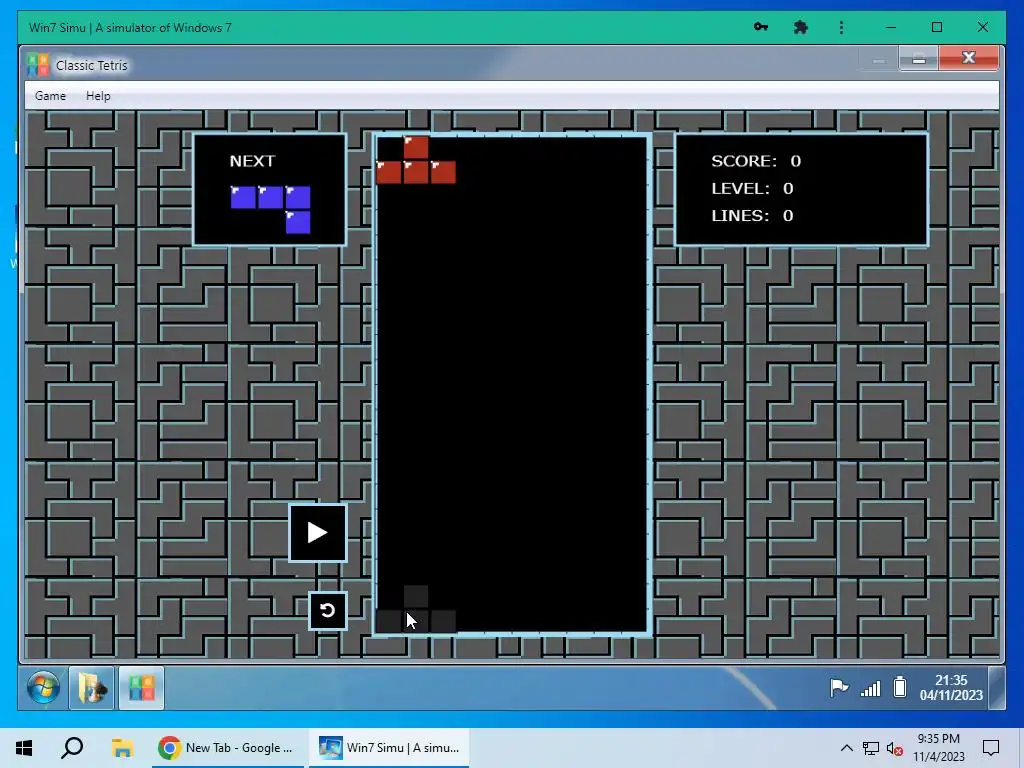The image size is (1024, 768).
Task: Click the muted speaker volume icon
Action: 895,749
